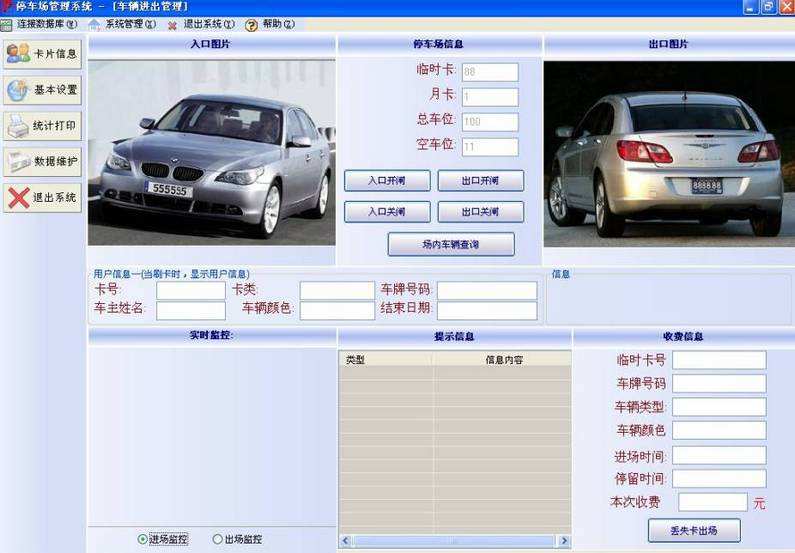Viewport: 795px width, 553px height.
Task: Focus the 车主姓名 input field
Action: 190,310
